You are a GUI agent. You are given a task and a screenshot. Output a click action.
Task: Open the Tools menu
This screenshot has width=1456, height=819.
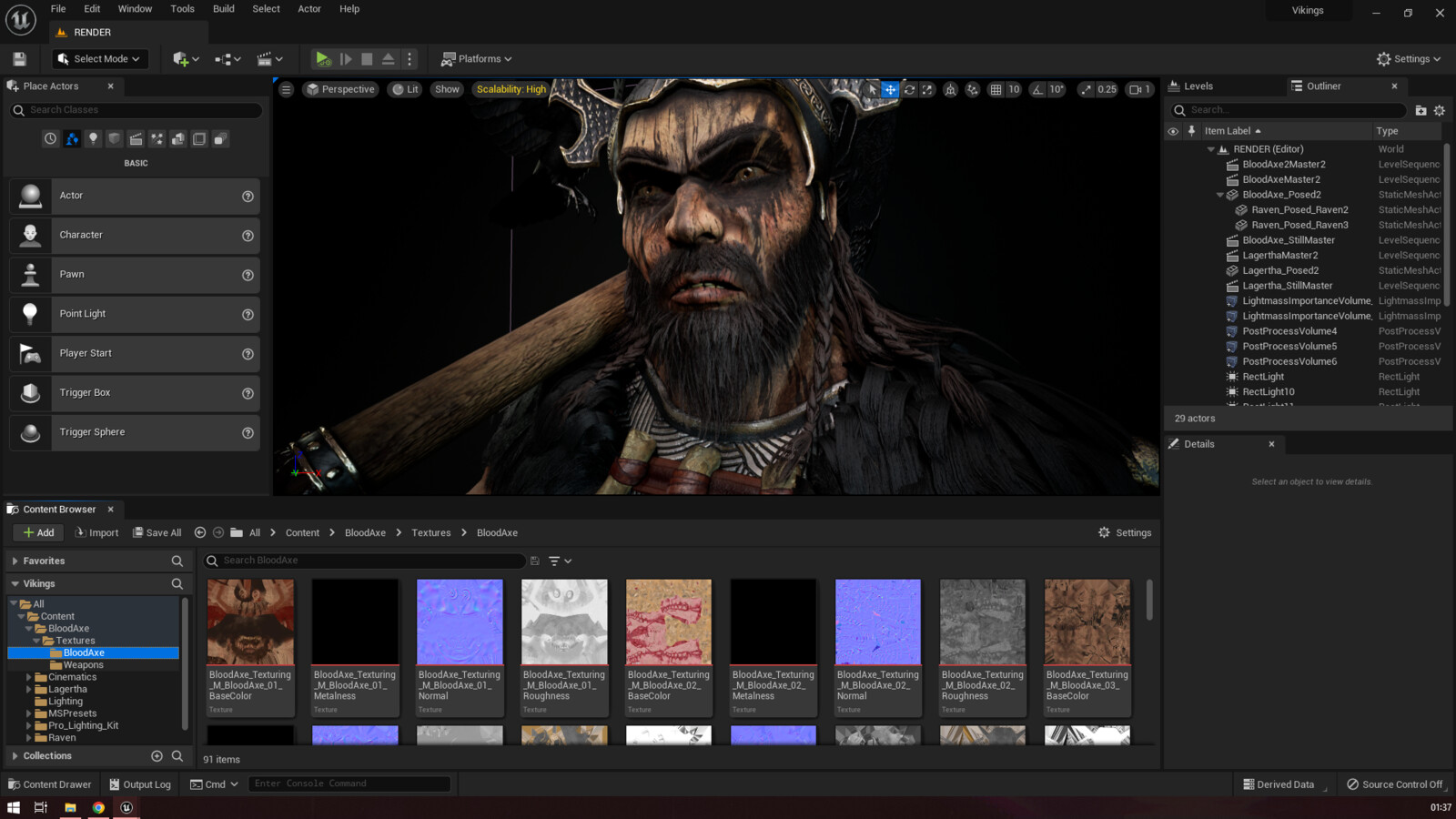click(x=183, y=9)
